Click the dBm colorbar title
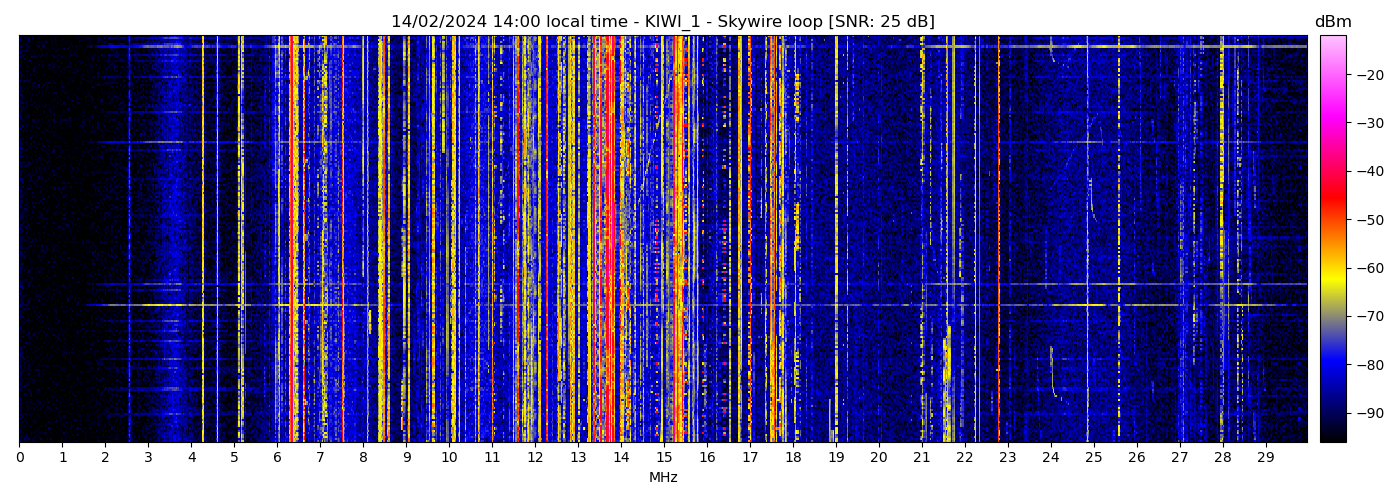 point(1332,22)
